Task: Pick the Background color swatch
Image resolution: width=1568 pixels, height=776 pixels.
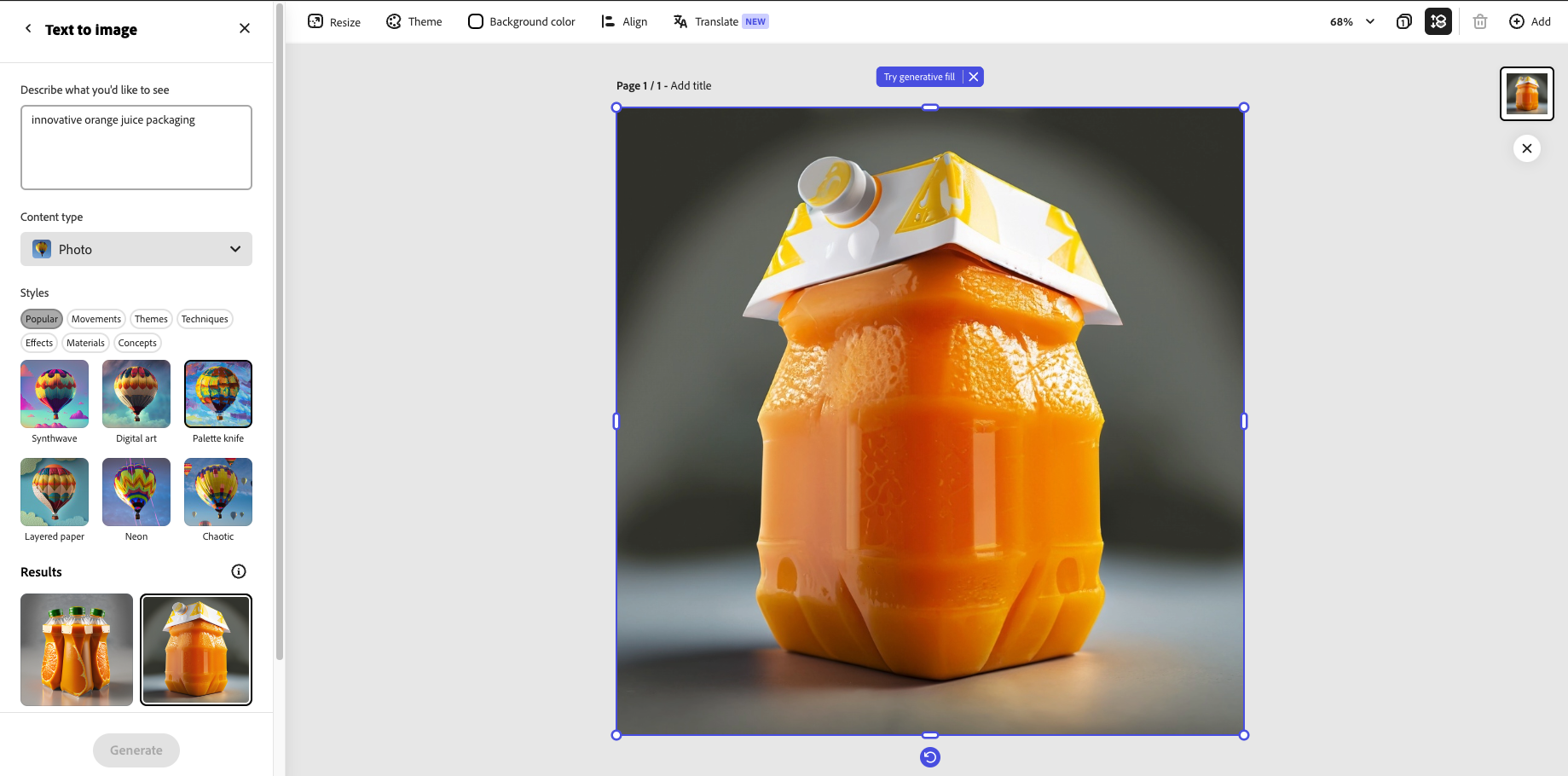Action: coord(476,21)
